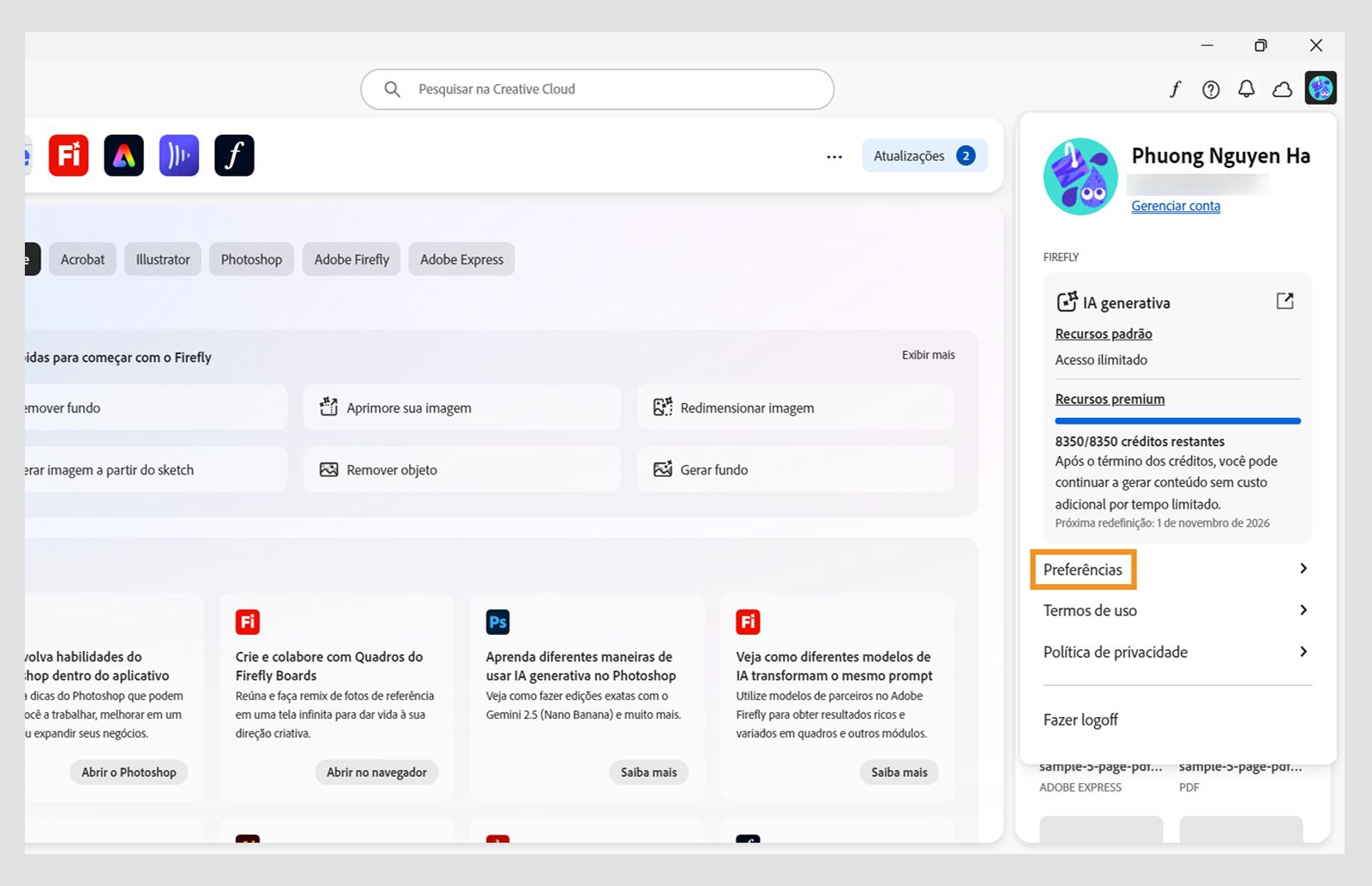Image resolution: width=1372 pixels, height=886 pixels.
Task: Click Firefly icon on modelos de IA card
Action: click(748, 622)
